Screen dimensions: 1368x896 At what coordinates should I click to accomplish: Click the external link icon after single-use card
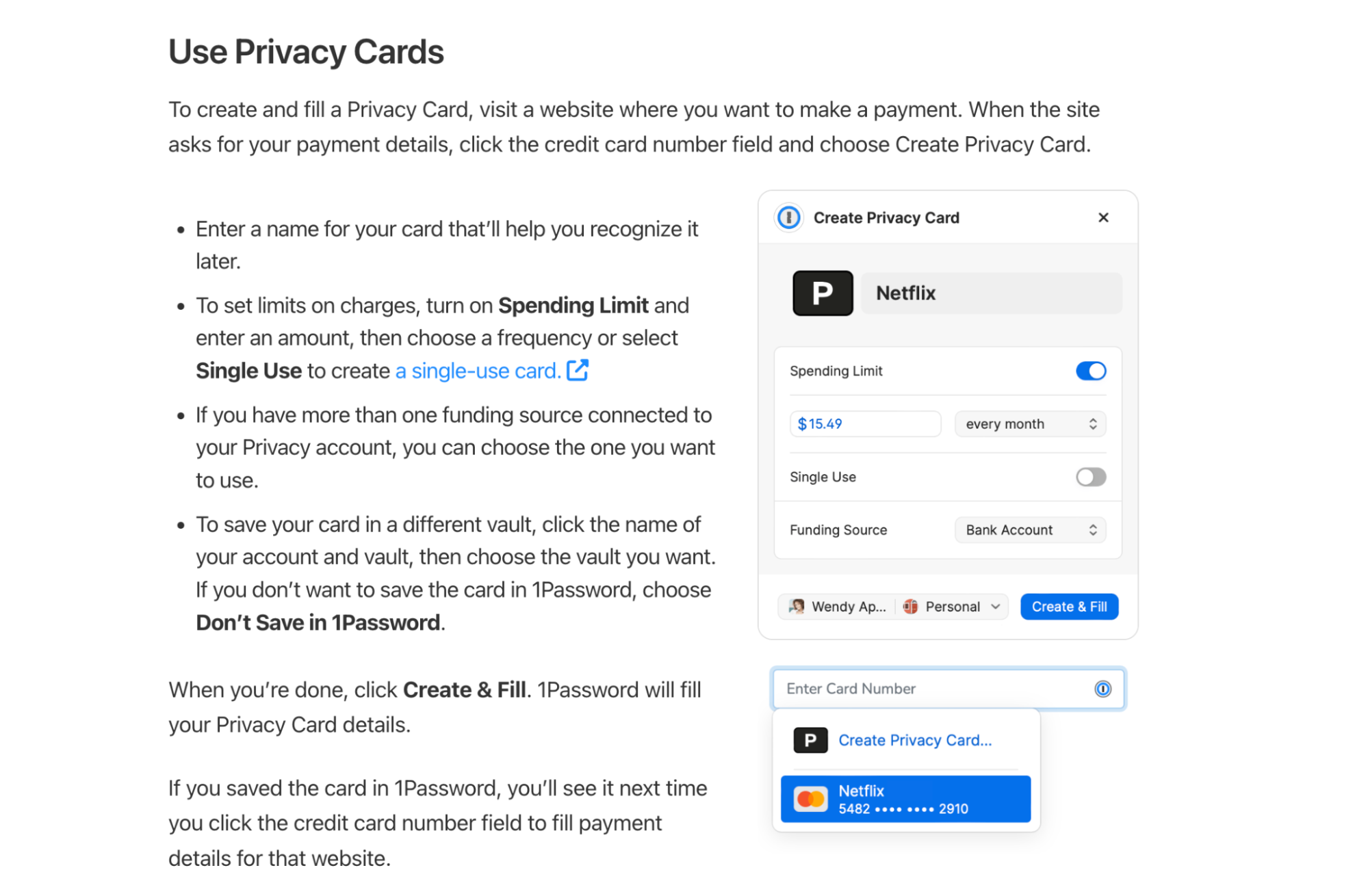[x=578, y=370]
